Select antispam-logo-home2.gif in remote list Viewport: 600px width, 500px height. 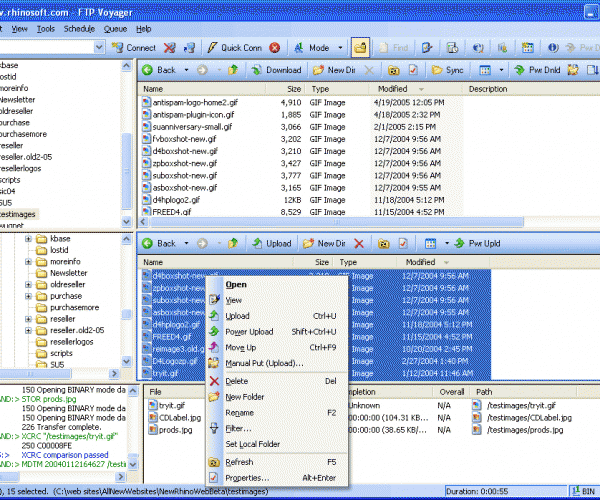(195, 103)
